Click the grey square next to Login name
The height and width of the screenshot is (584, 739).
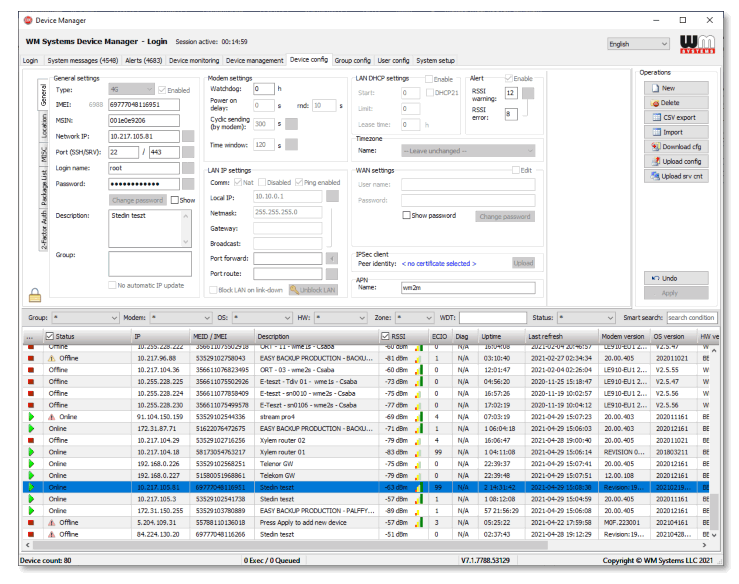pos(188,168)
